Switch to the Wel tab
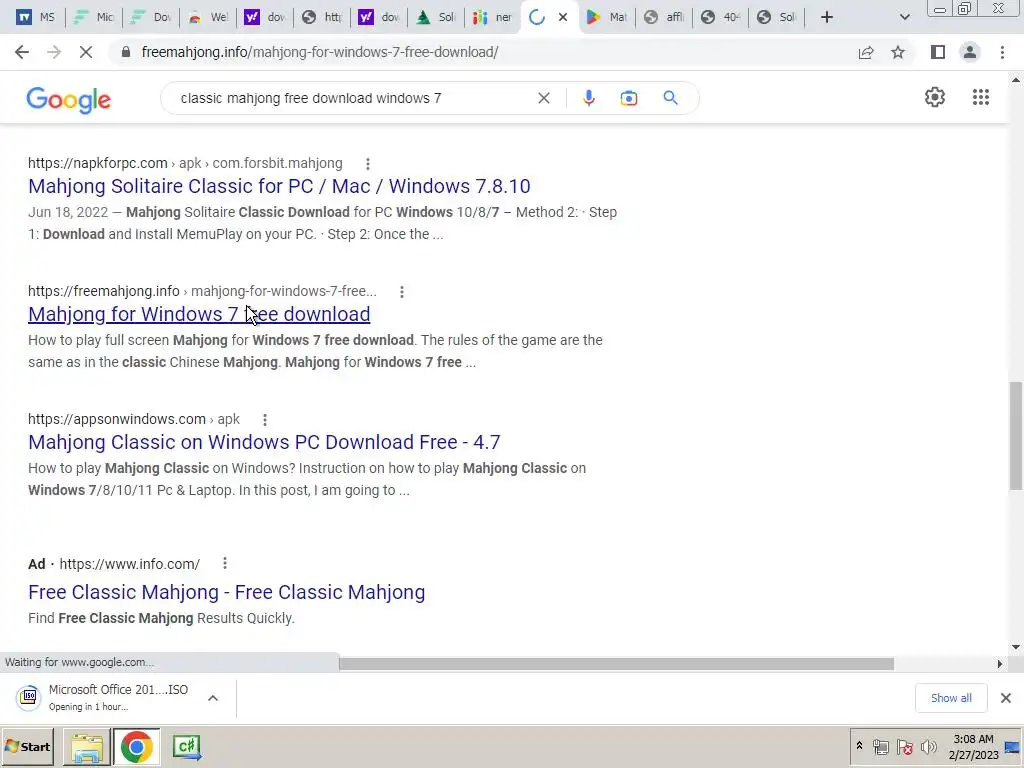Screen dimensions: 1024x768 point(208,17)
